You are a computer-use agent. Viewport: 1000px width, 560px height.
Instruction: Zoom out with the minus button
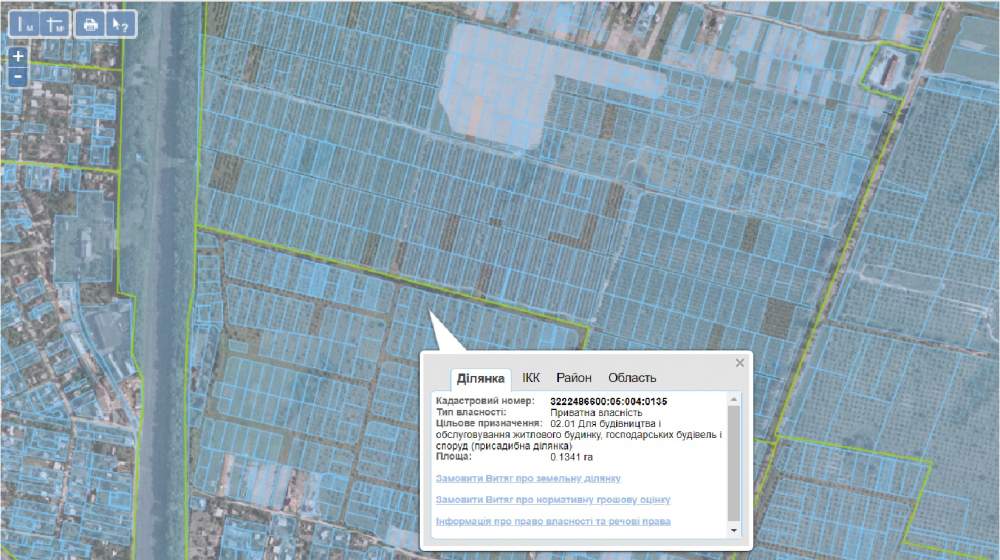pos(18,77)
